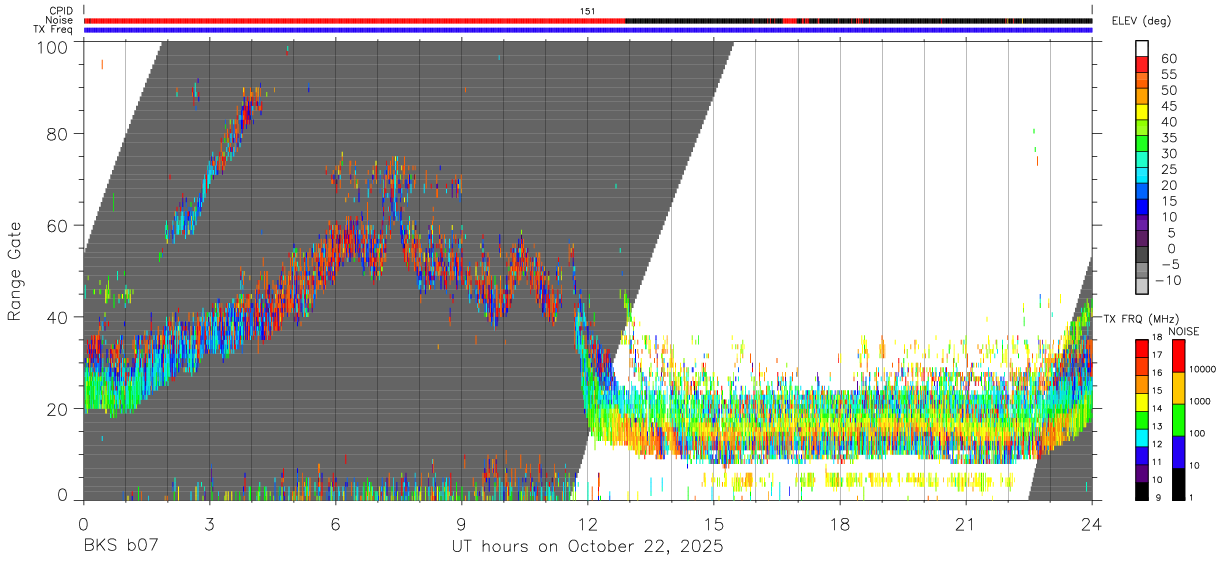
Task: Click the 'TX FRQ (MHz)' legend title
Action: point(1142,319)
